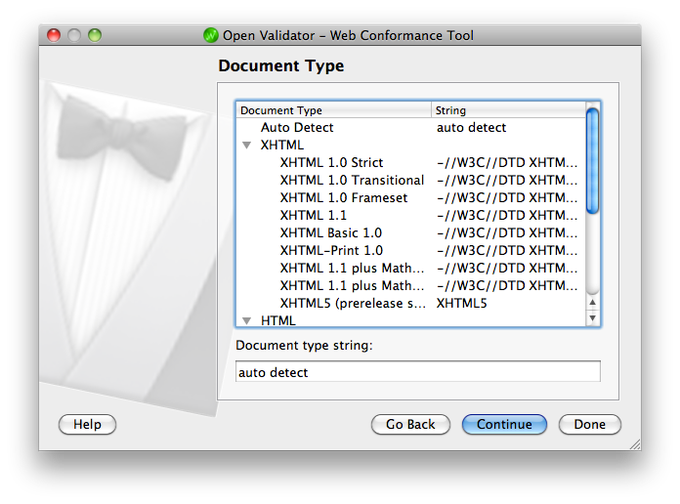This screenshot has width=680, height=504.
Task: Click the Open Validator app icon in title bar
Action: coord(211,35)
